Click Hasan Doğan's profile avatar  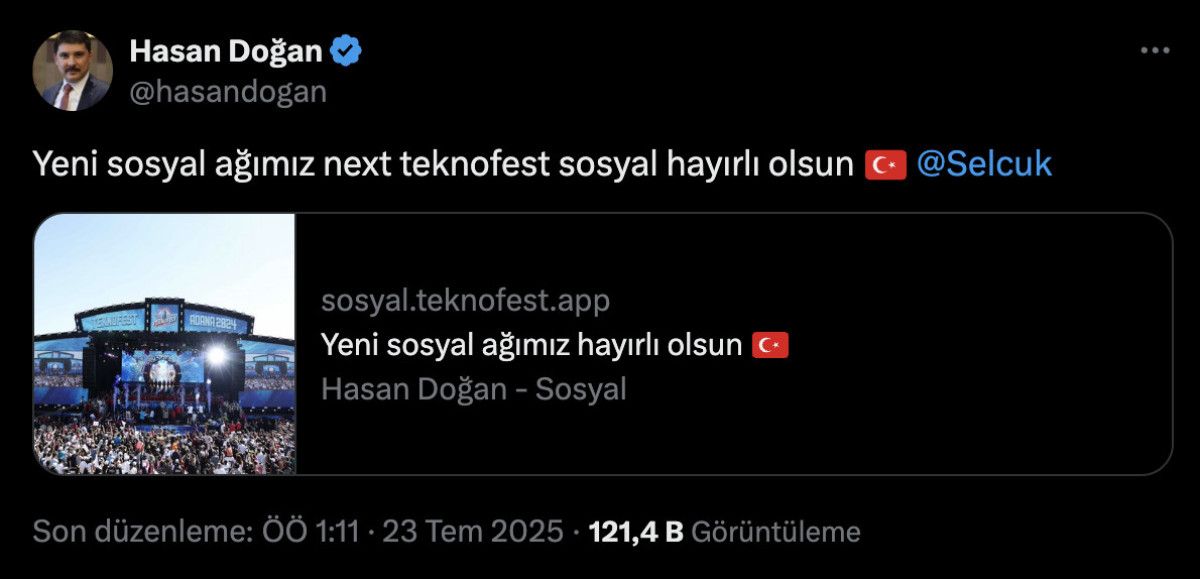(x=72, y=70)
